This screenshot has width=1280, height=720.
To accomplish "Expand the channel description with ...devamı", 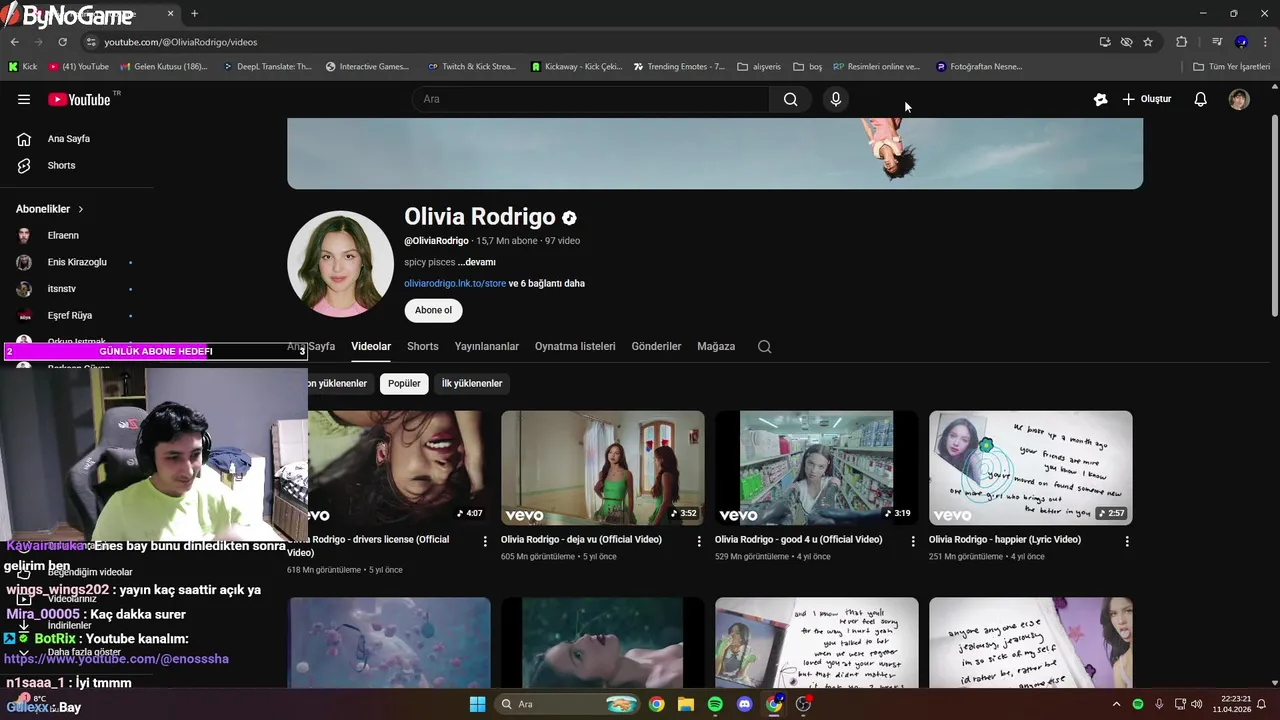I will pyautogui.click(x=476, y=262).
